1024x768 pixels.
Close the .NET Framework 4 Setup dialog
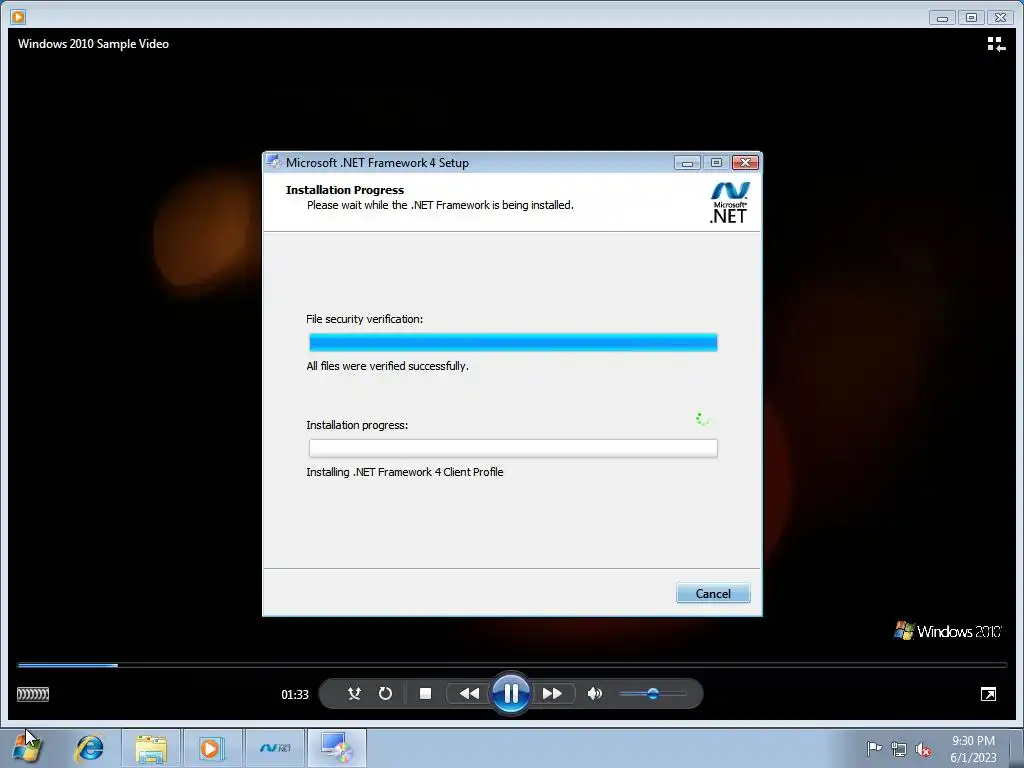pyautogui.click(x=745, y=163)
